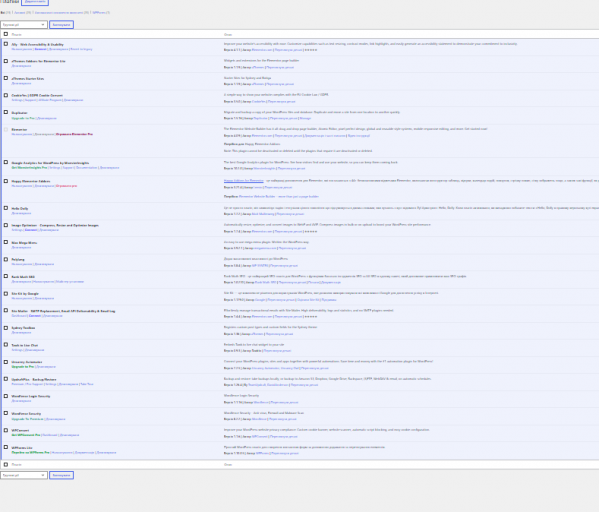Tick the CookieYes GDPR Cookie Consent checkbox
Viewport: 599px width, 512px height.
click(6, 95)
